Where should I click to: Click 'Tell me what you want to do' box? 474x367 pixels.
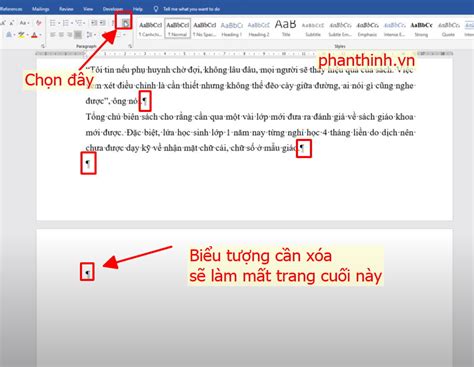click(191, 9)
